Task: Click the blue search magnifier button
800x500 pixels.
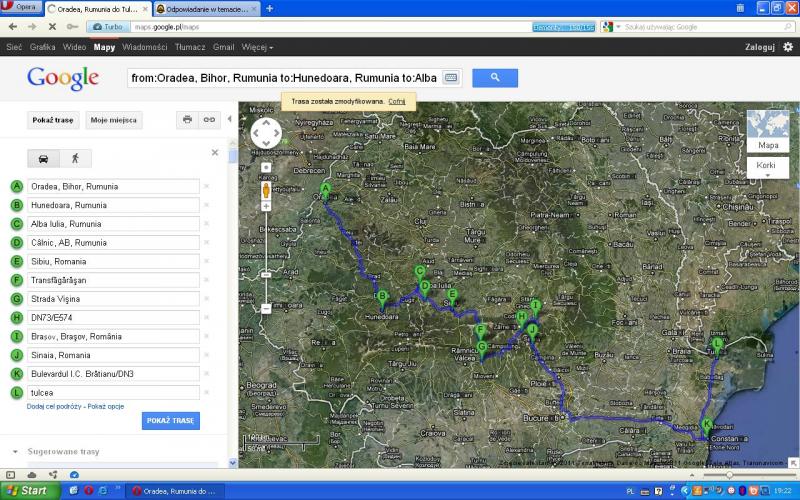Action: (494, 77)
